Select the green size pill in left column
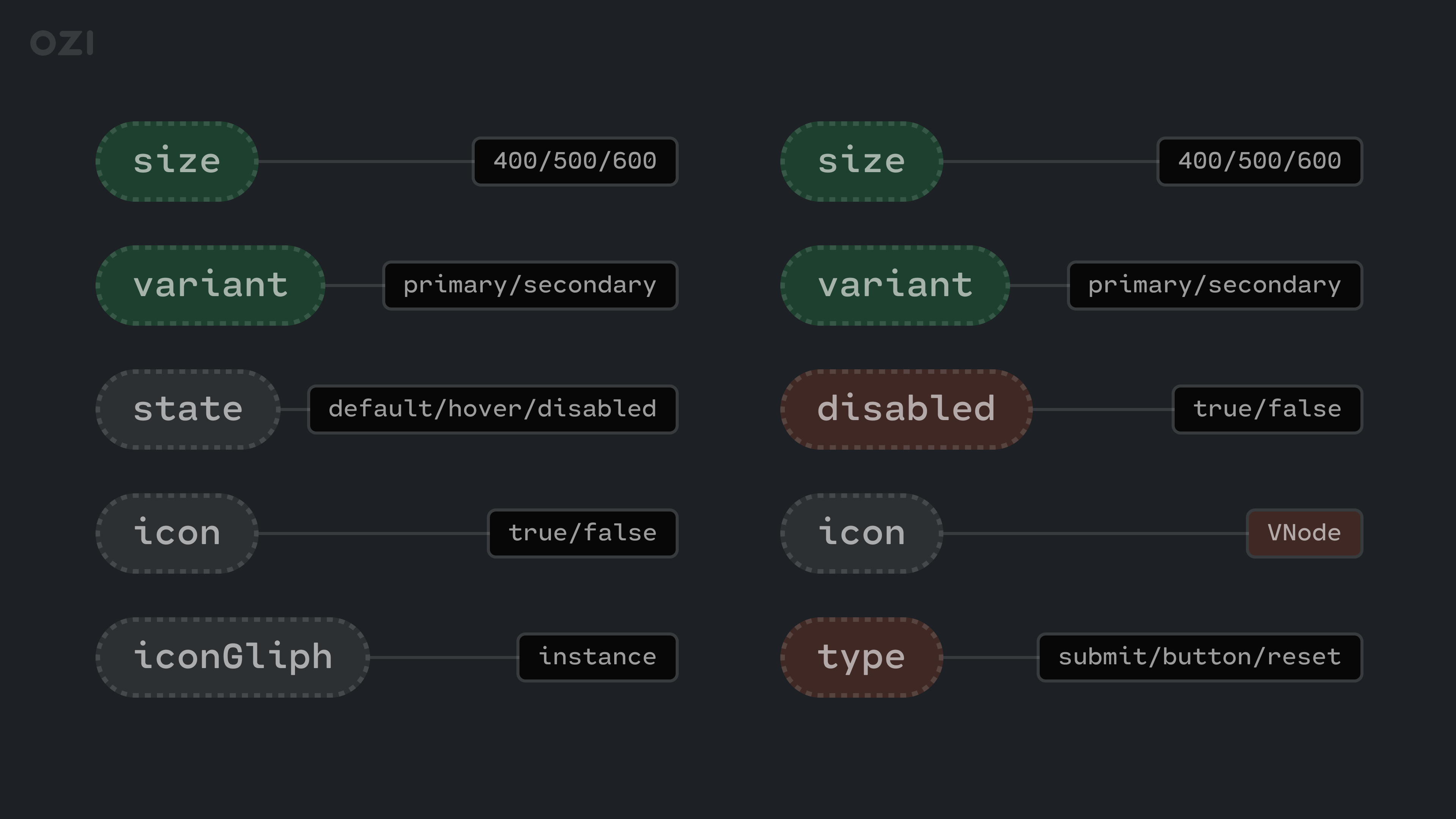Viewport: 1456px width, 819px height. pyautogui.click(x=177, y=161)
